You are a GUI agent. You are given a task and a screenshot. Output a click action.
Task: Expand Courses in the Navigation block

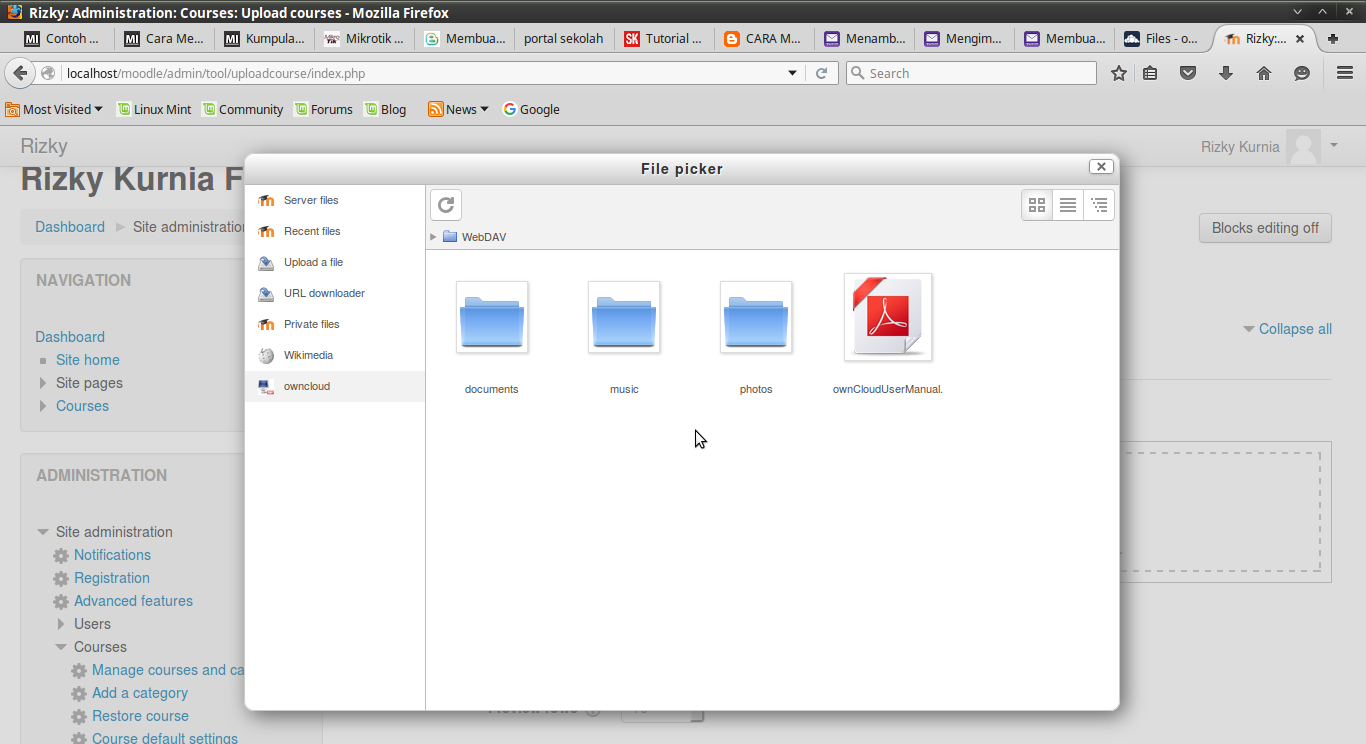pyautogui.click(x=43, y=406)
